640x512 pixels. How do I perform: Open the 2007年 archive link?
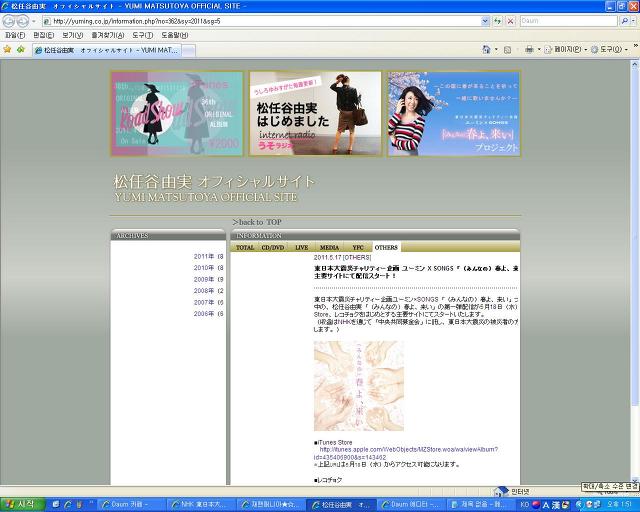click(x=208, y=302)
